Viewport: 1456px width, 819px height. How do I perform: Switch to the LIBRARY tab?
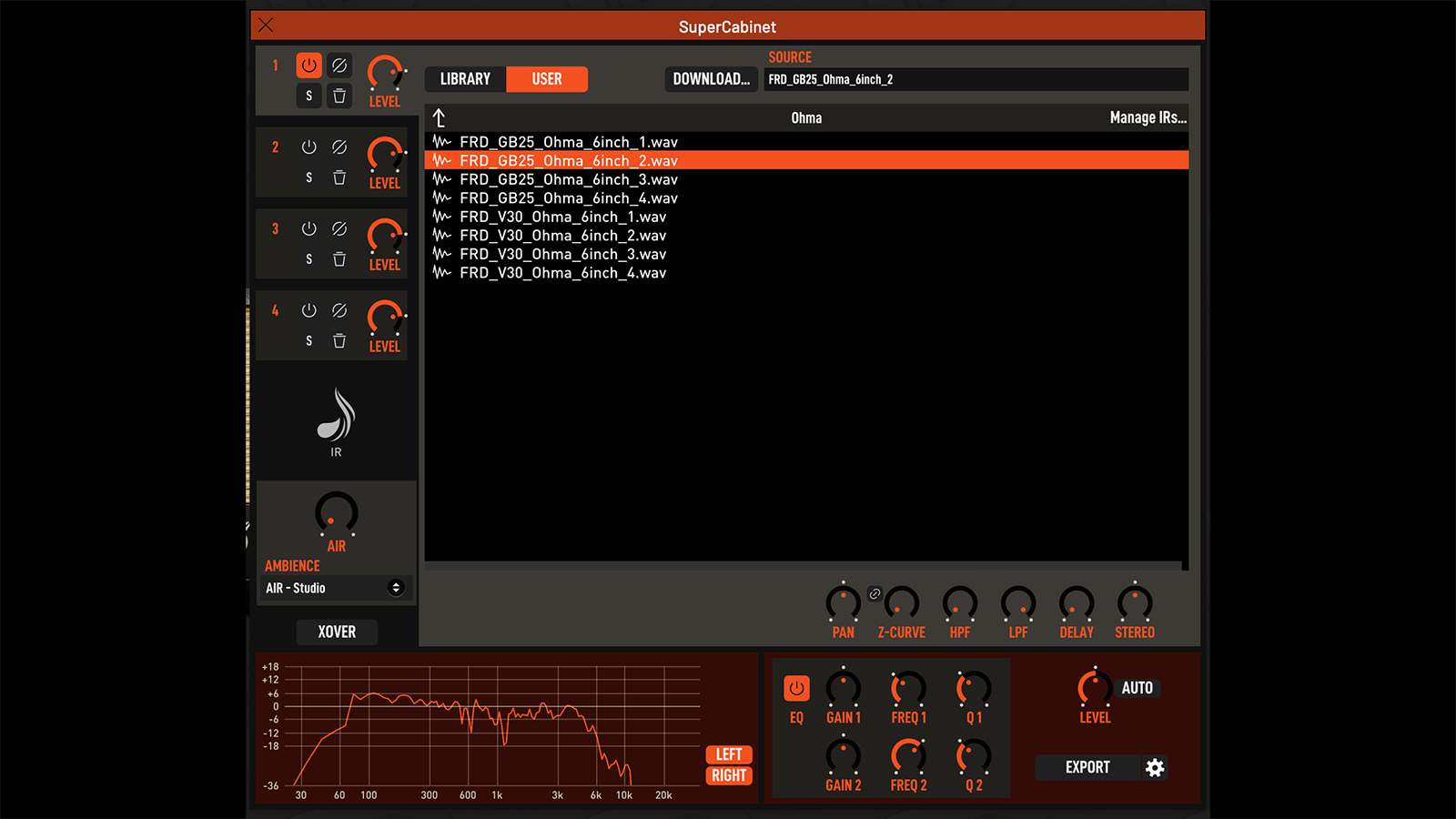point(465,79)
